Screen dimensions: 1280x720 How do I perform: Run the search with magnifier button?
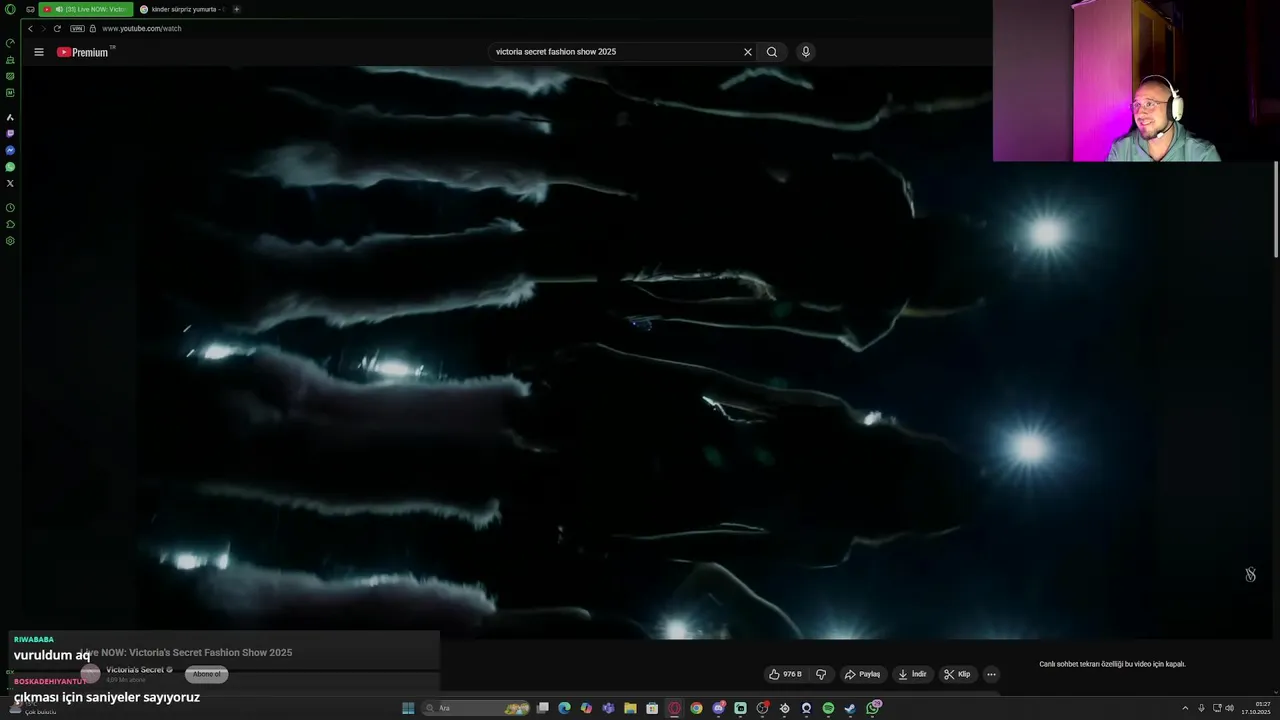pyautogui.click(x=772, y=52)
